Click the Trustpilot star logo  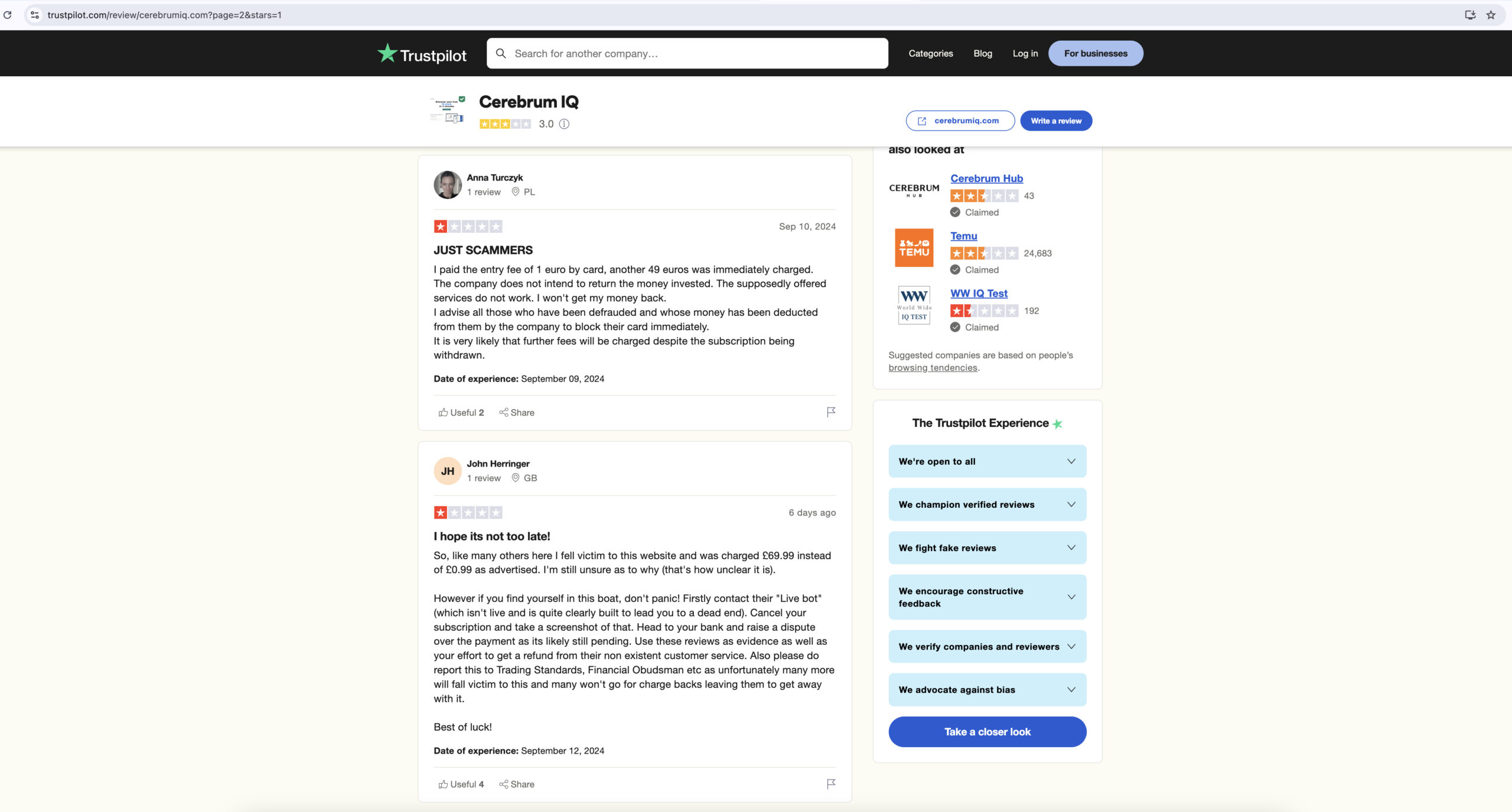[x=422, y=54]
